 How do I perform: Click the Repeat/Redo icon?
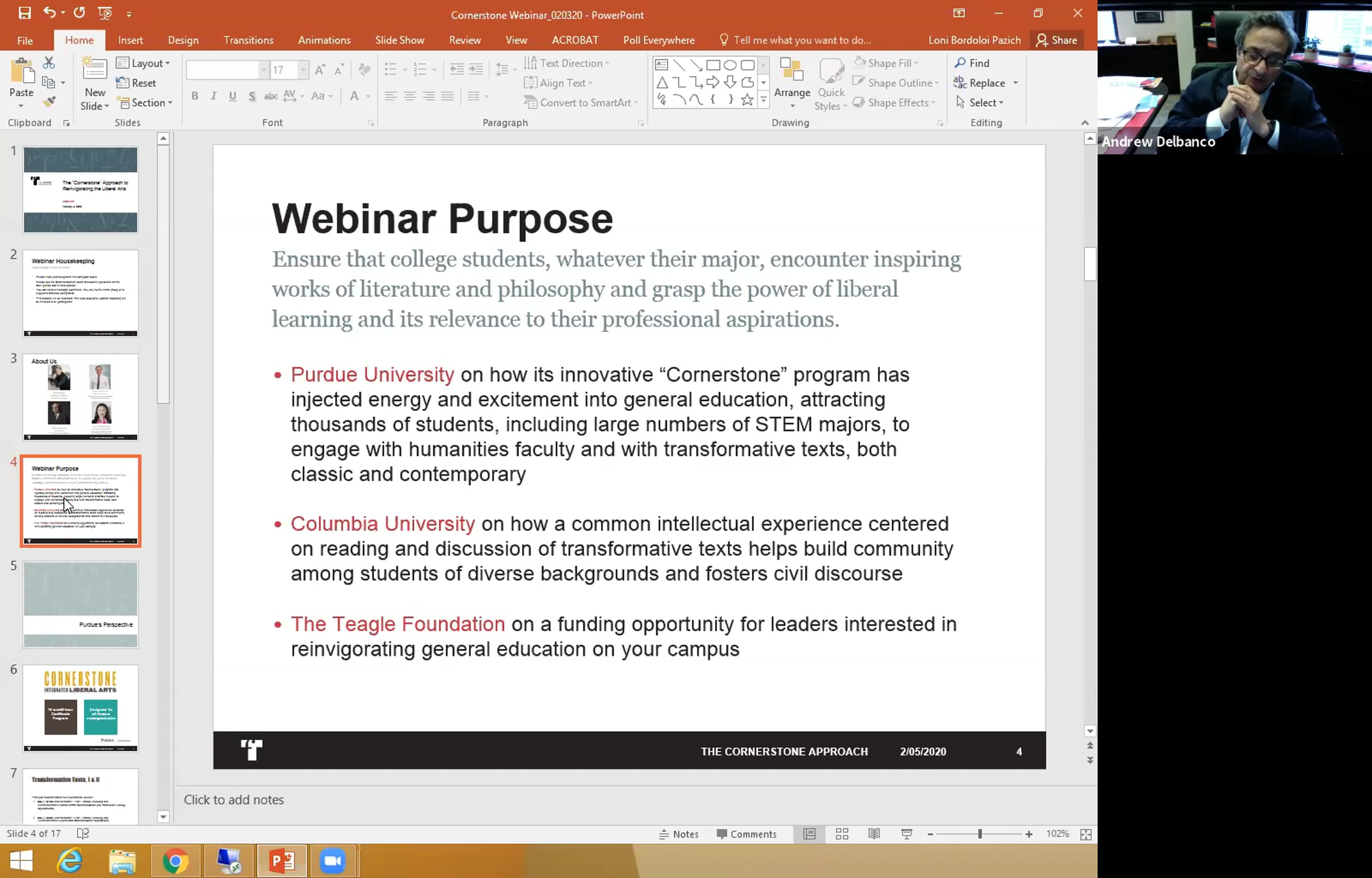(x=79, y=13)
